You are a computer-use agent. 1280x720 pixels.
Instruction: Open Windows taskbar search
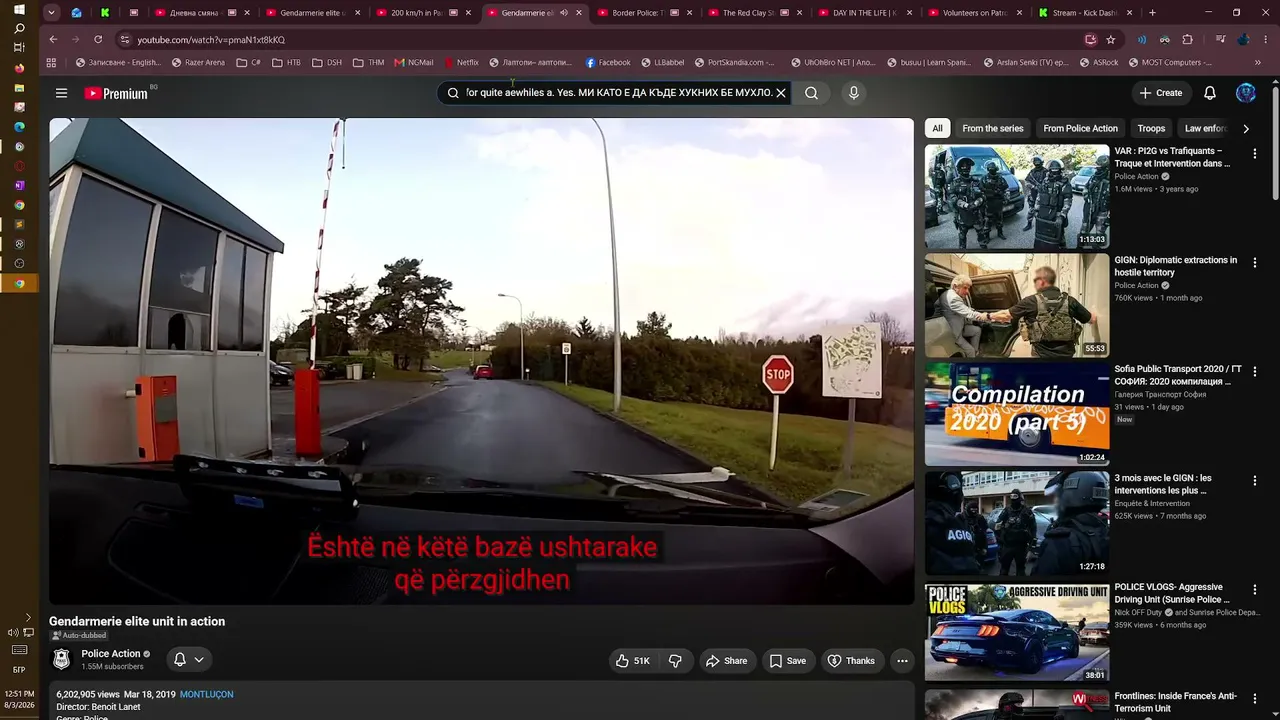tap(19, 28)
